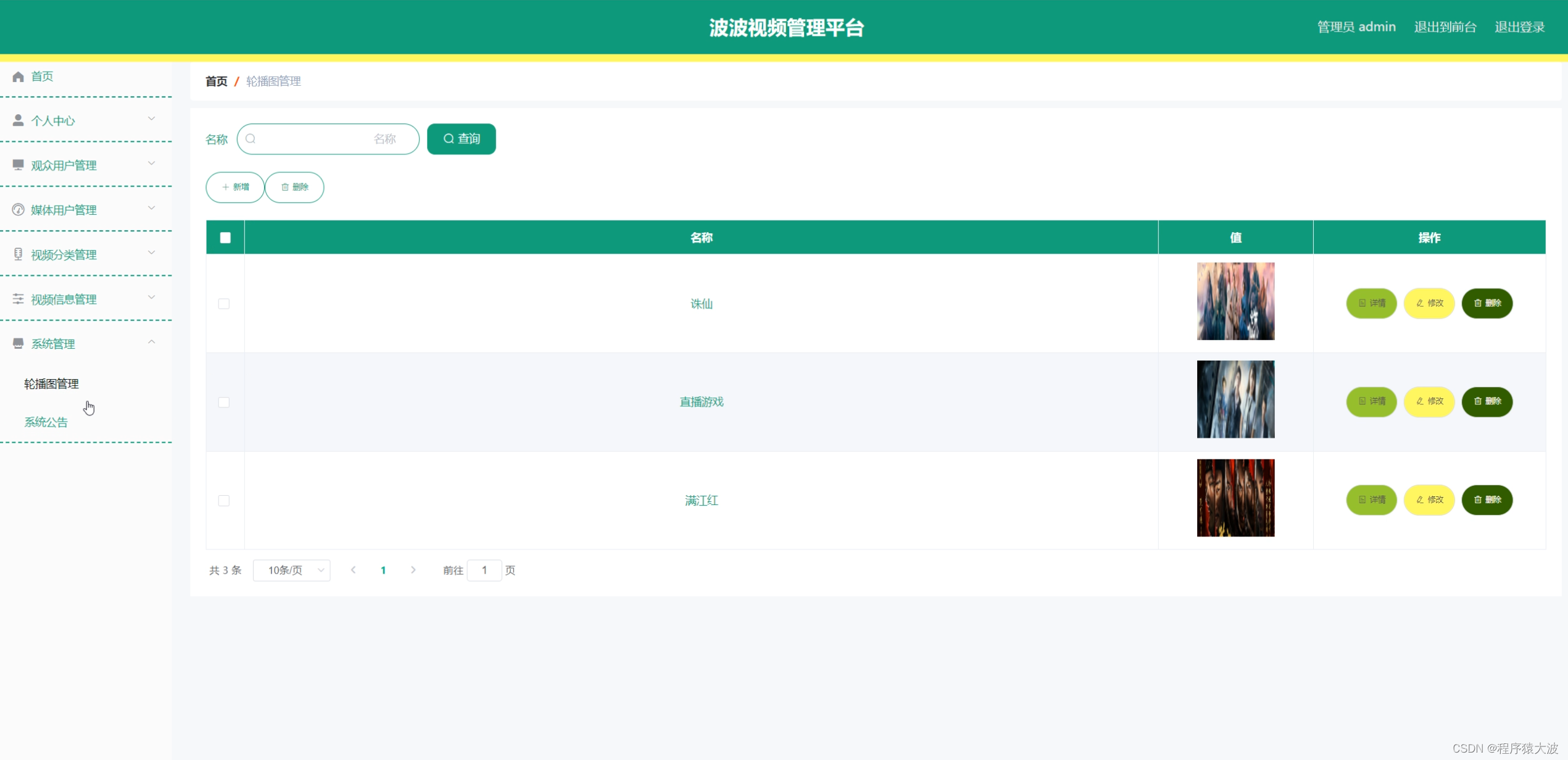Open the 10条/页 page size dropdown
This screenshot has height=760, width=1568.
[291, 570]
